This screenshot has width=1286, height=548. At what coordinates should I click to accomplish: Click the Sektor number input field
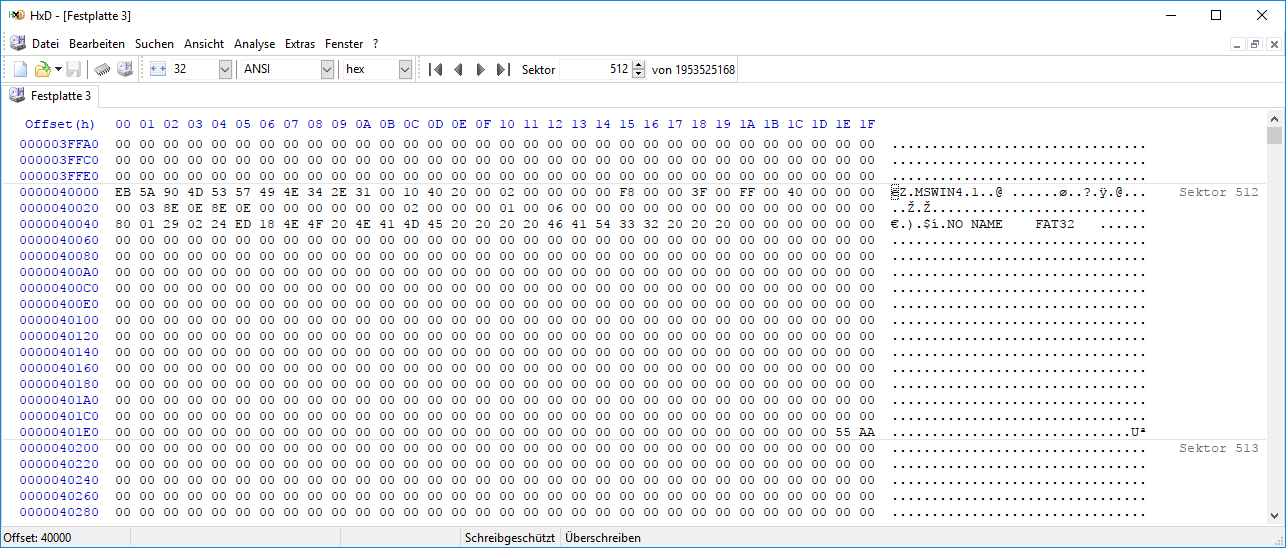click(595, 69)
